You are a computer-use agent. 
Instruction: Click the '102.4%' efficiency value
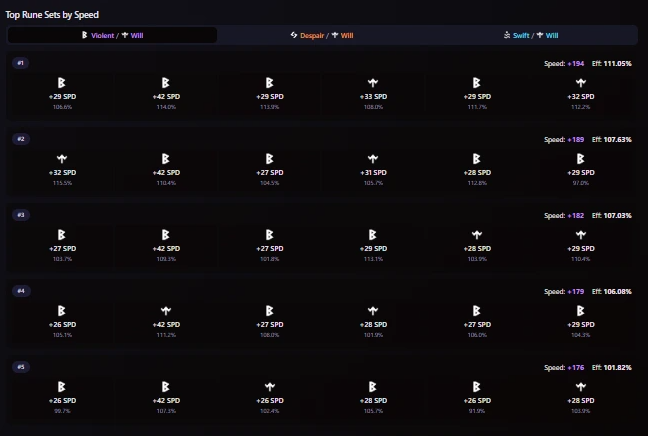point(269,411)
